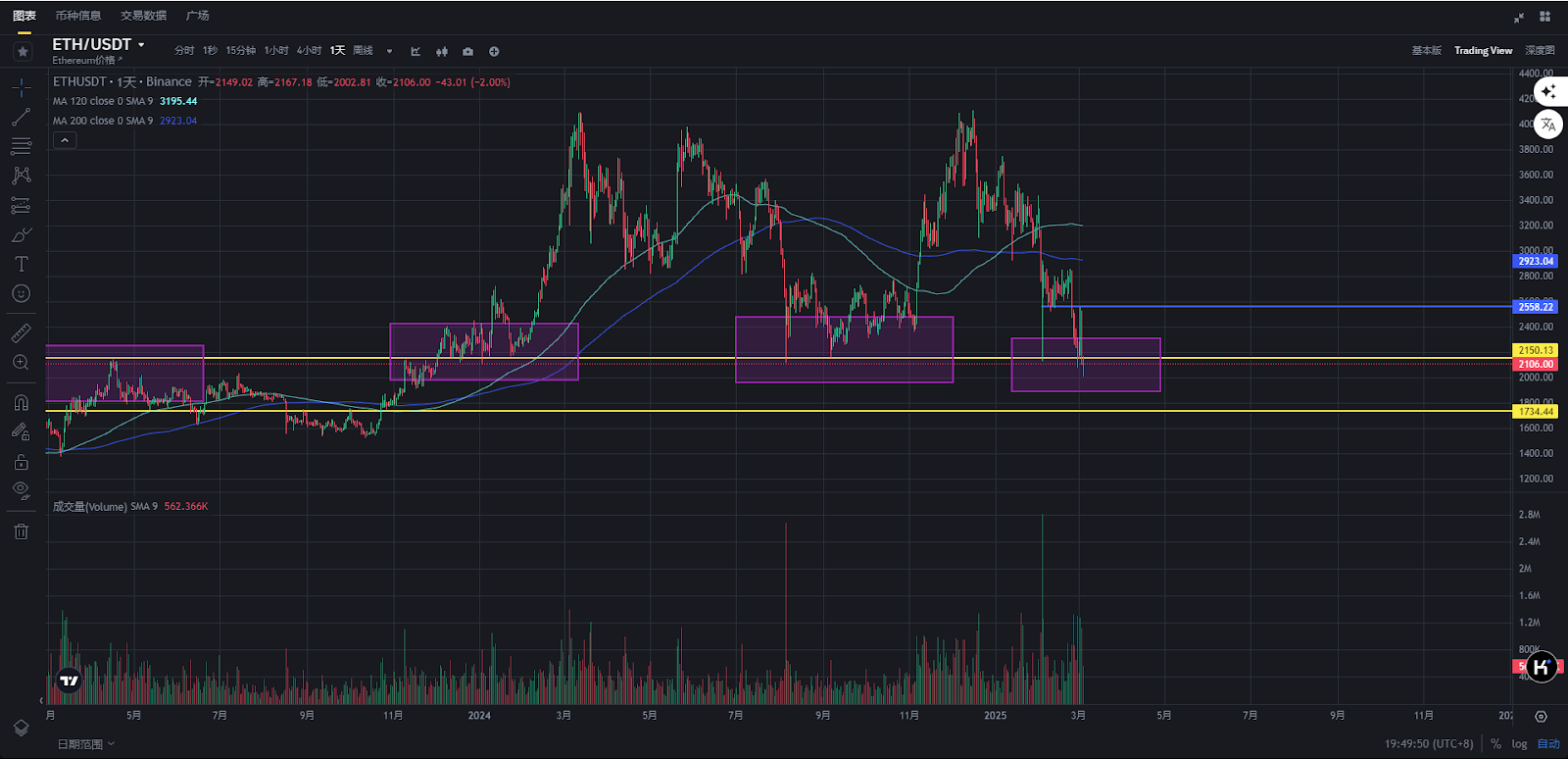Expand more time intervals dropdown arrow

[389, 51]
